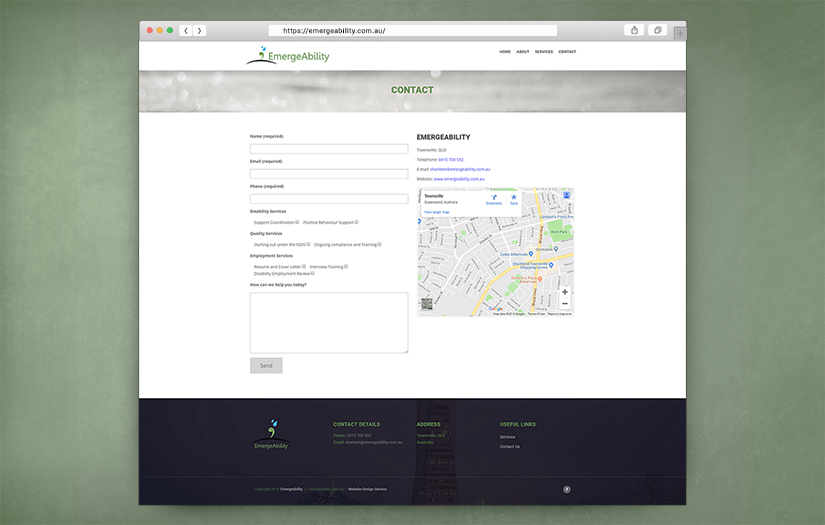This screenshot has width=825, height=525.
Task: Open the Services footer link
Action: pyautogui.click(x=508, y=437)
